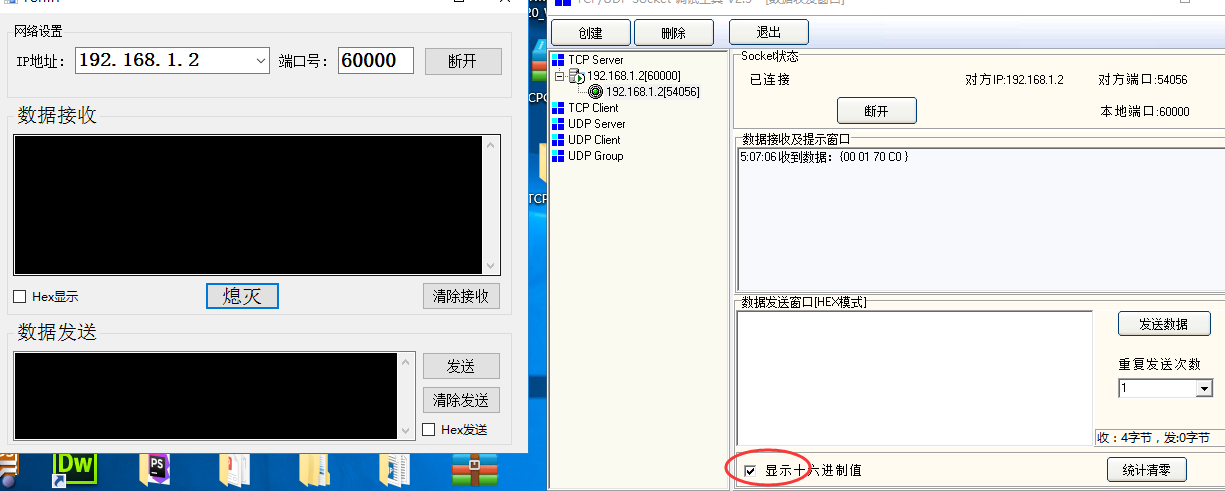Viewport: 1225px width, 491px height.
Task: Click the 熄灭 button
Action: pos(242,296)
